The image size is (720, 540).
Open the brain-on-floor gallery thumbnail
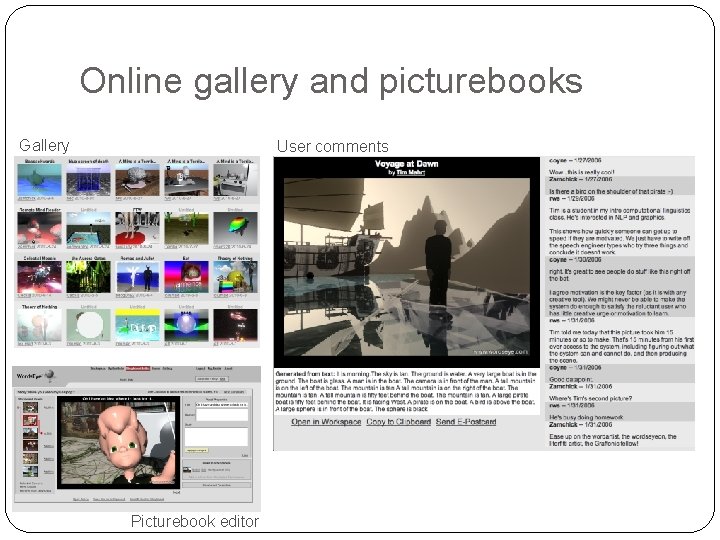(x=137, y=180)
